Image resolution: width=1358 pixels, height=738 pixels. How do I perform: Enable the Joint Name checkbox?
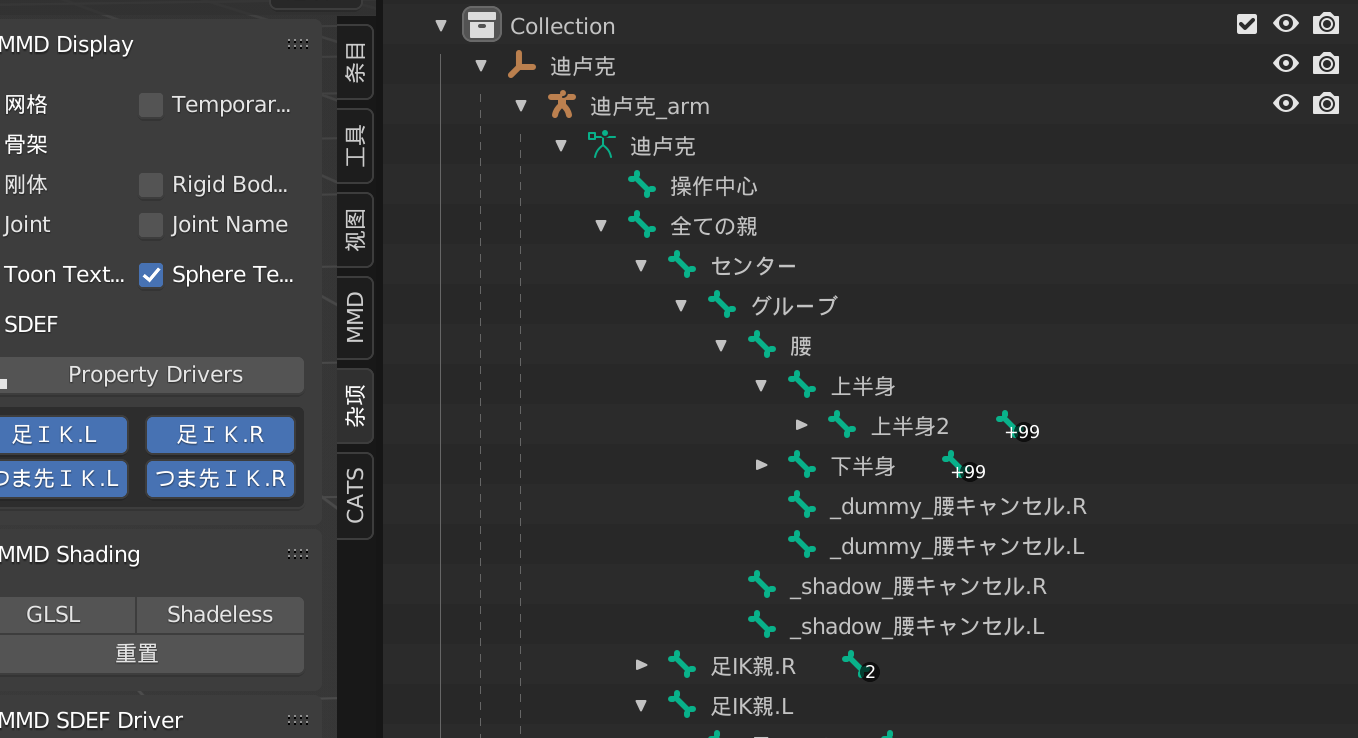[151, 225]
